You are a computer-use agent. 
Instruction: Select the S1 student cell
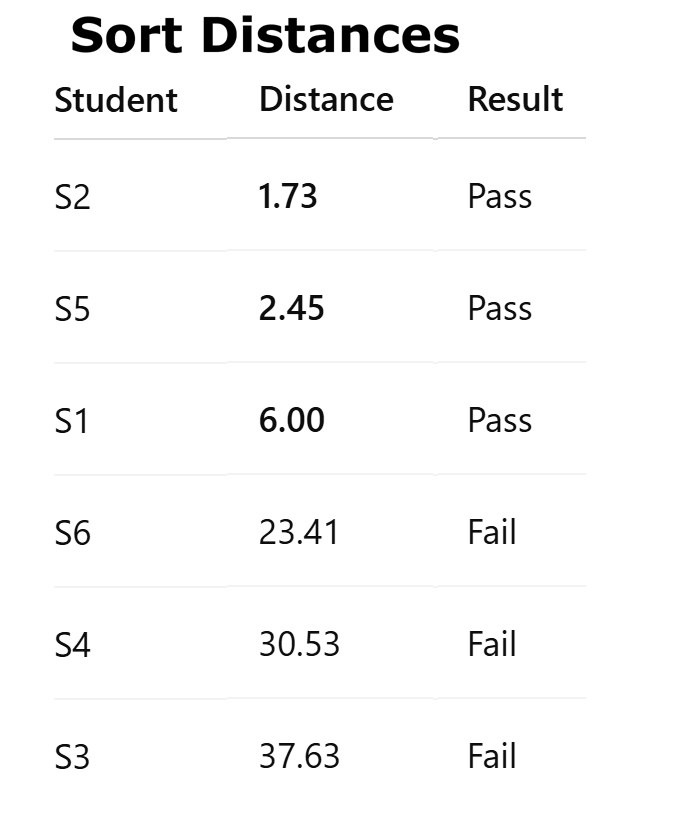click(x=72, y=421)
